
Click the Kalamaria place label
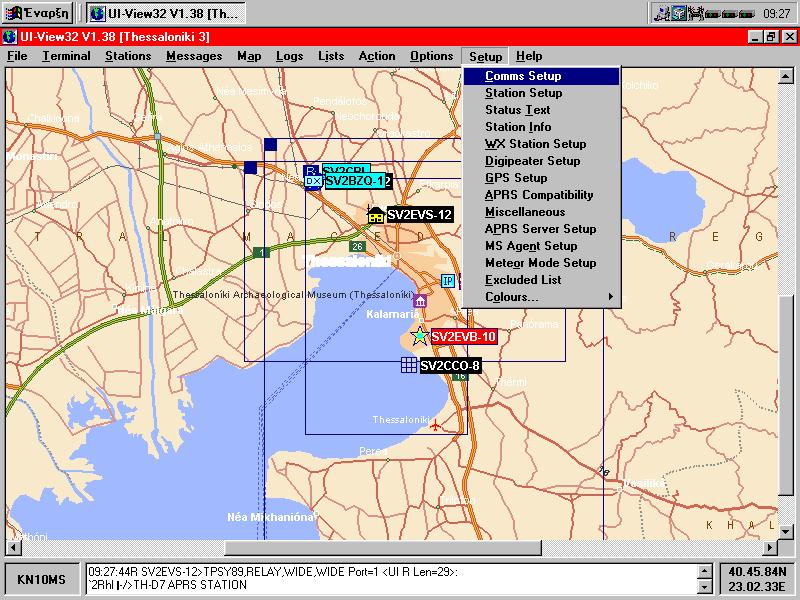pos(392,314)
